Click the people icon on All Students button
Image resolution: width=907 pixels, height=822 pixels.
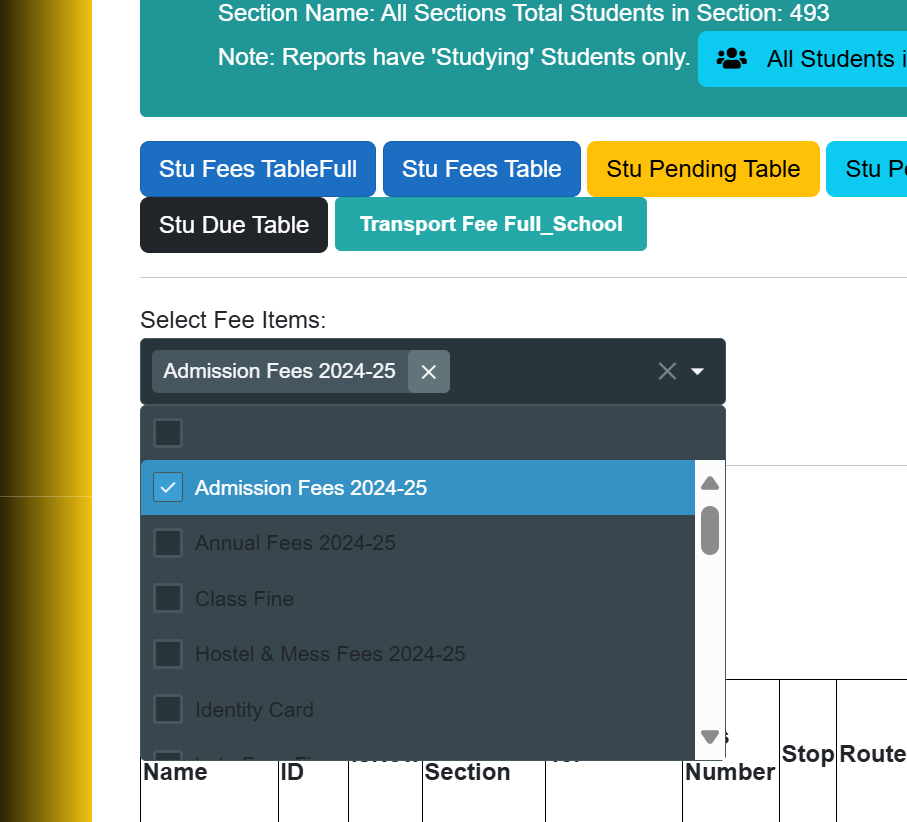click(x=732, y=59)
